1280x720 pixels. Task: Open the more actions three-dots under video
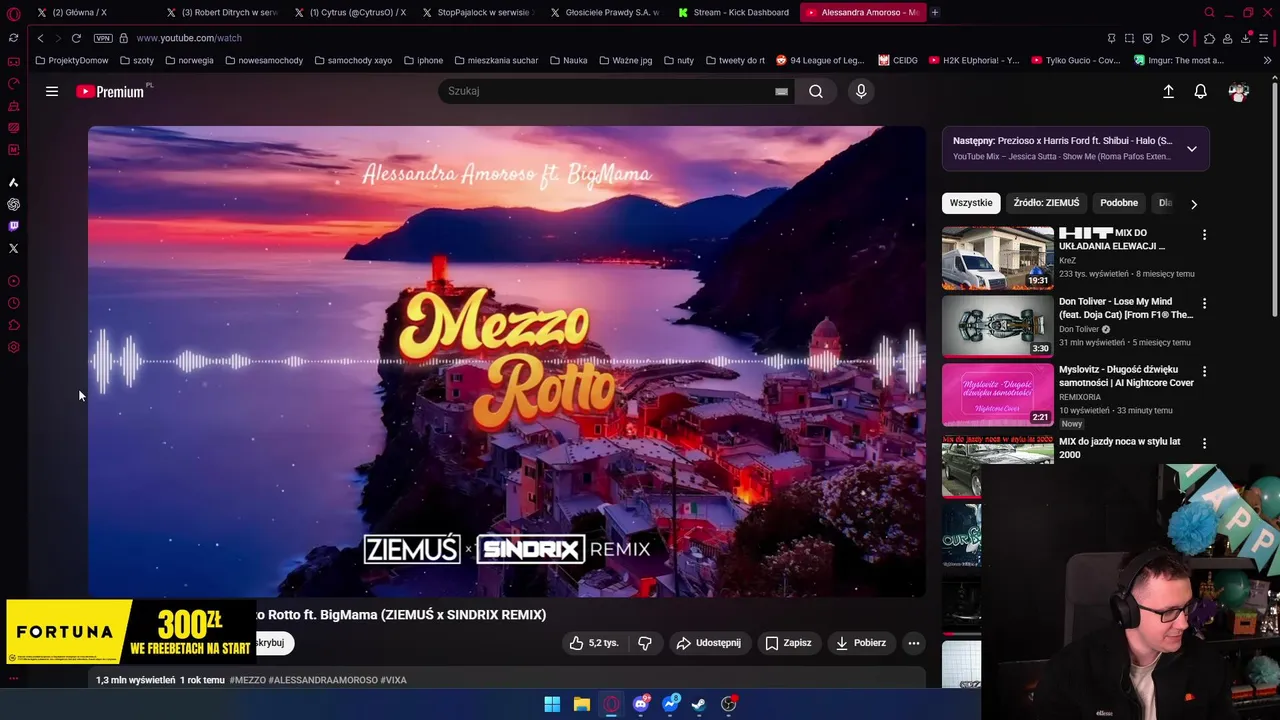click(914, 643)
